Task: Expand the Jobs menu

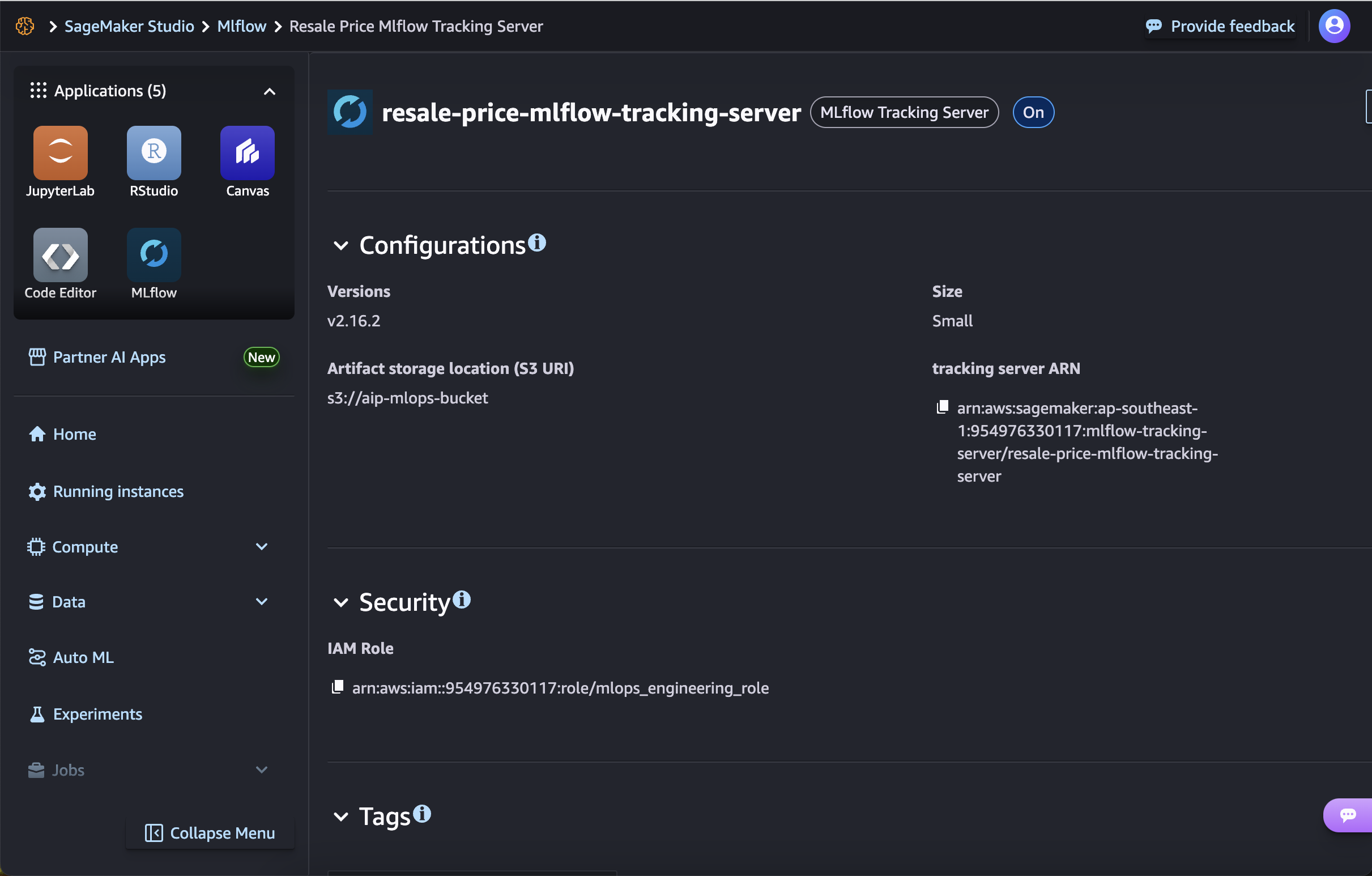Action: coord(262,769)
